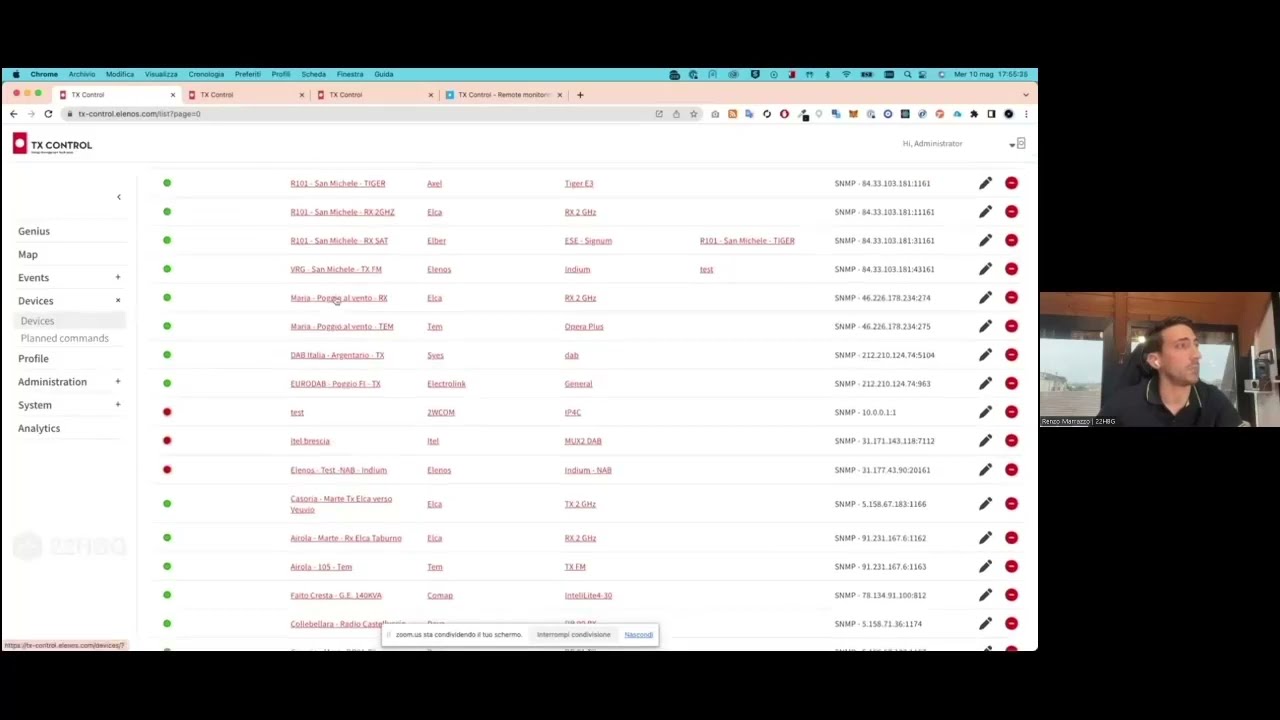Delete the Faito Cresta G.E. 140KVA device
Image resolution: width=1280 pixels, height=720 pixels.
(1011, 595)
